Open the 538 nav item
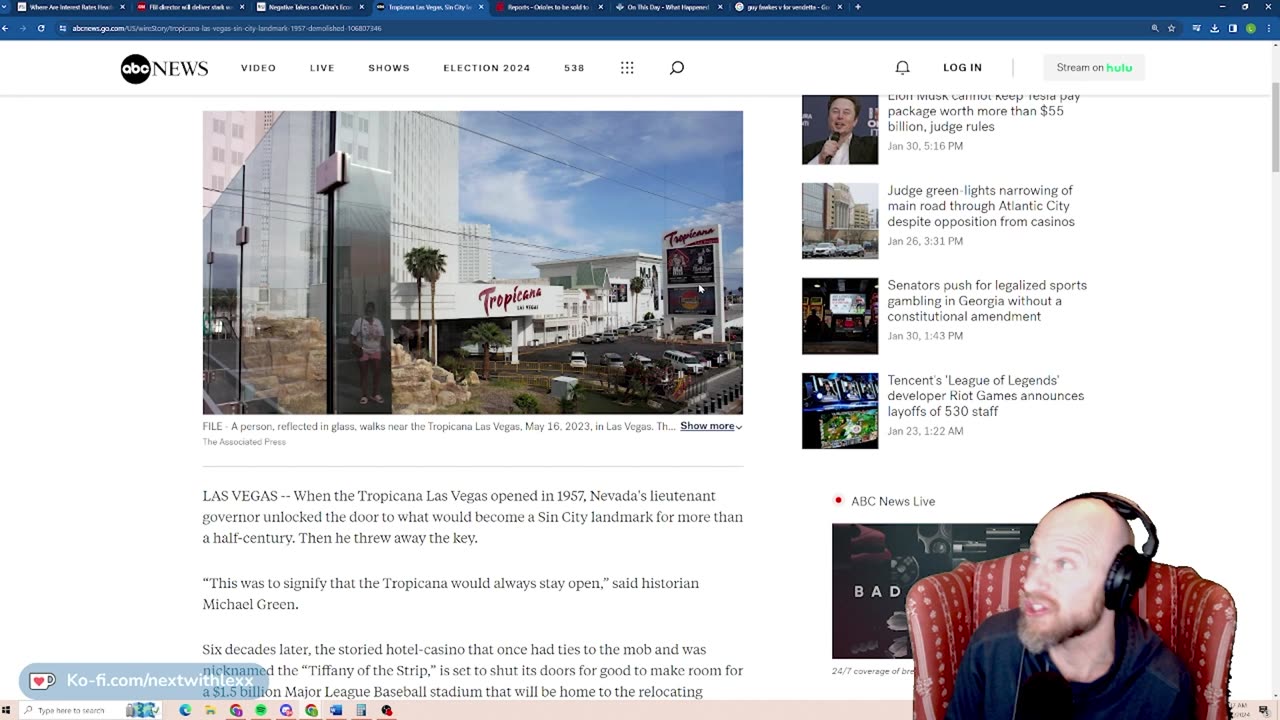 tap(574, 68)
